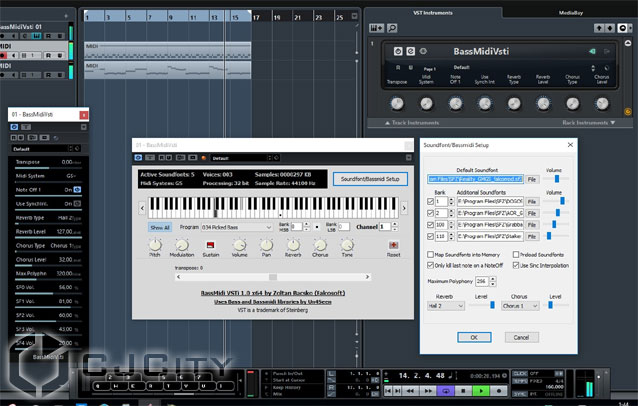The height and width of the screenshot is (406, 638).
Task: Click the magnifier search icon in VST Instruments
Action: [392, 28]
